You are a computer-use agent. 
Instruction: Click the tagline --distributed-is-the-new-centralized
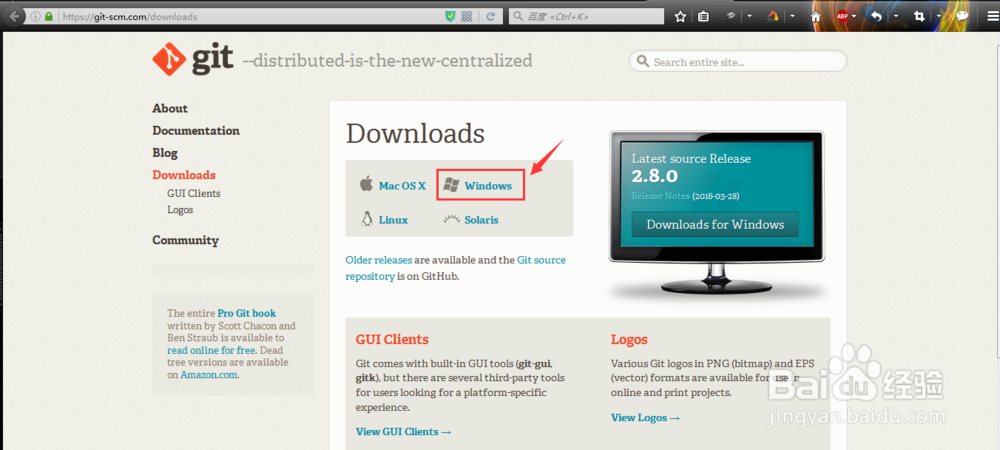(387, 61)
